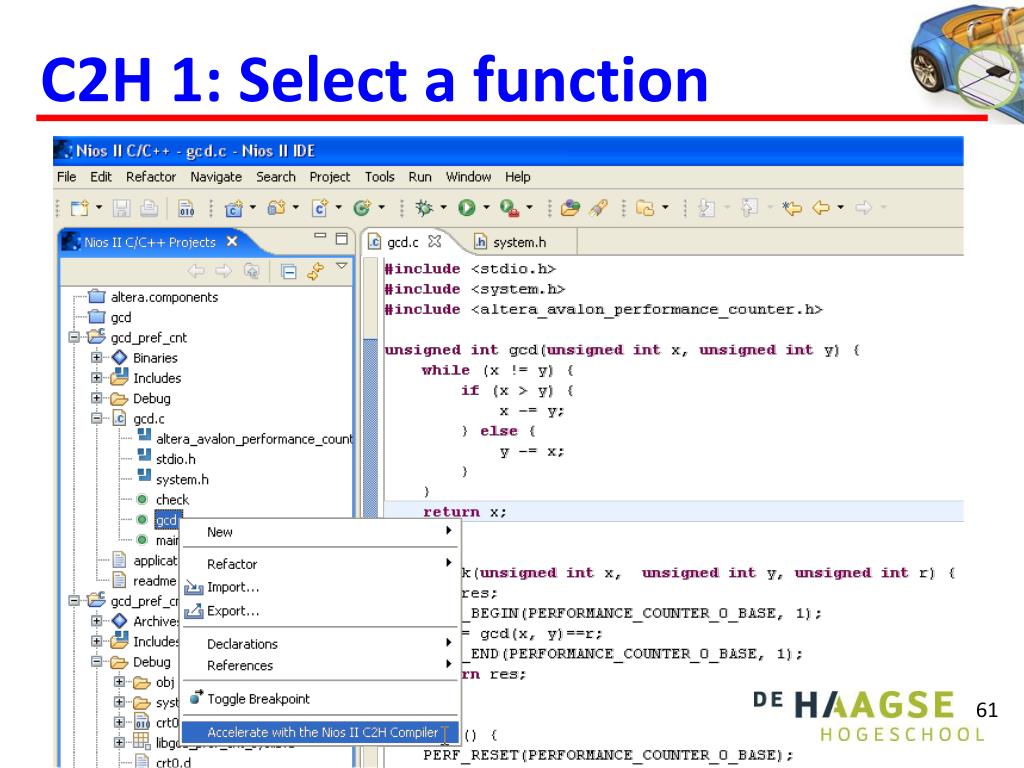The image size is (1024, 768).
Task: Click the Import icon in context menu
Action: [194, 588]
